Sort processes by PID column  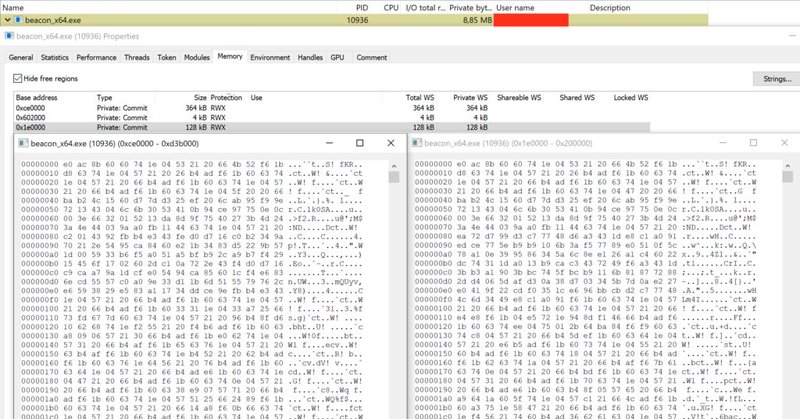362,8
